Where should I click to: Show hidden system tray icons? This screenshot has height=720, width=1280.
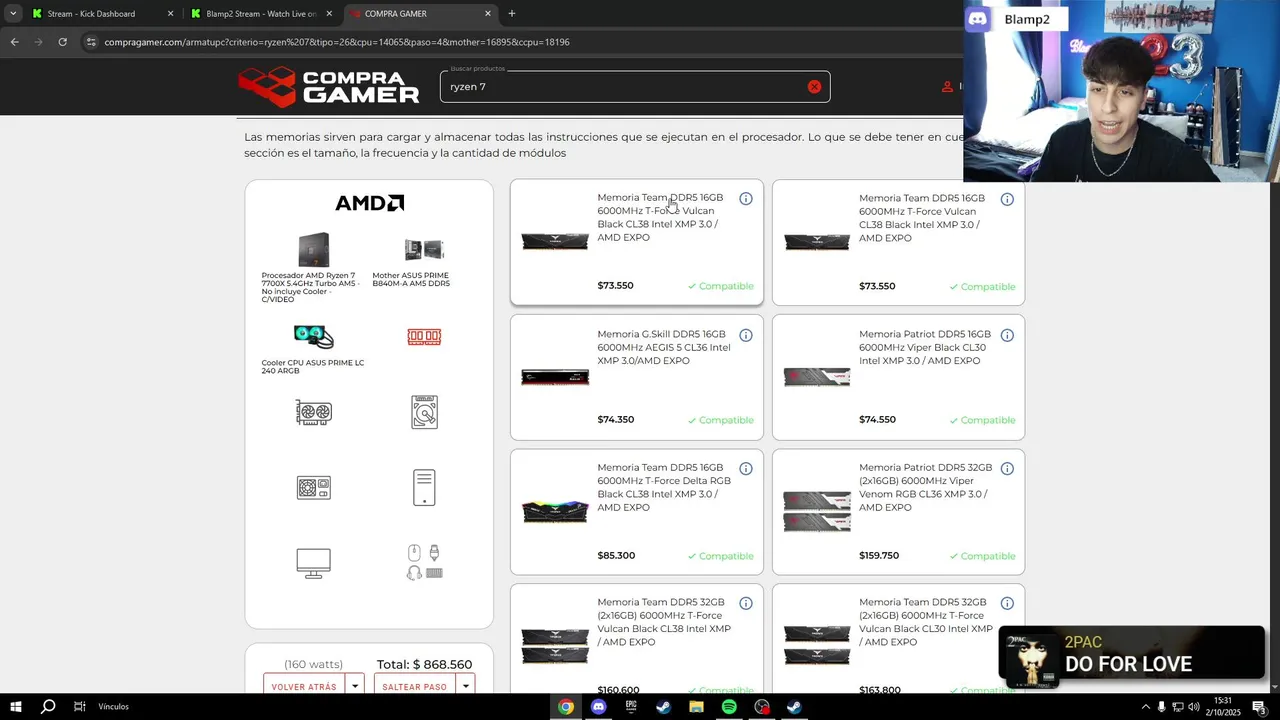click(1145, 707)
